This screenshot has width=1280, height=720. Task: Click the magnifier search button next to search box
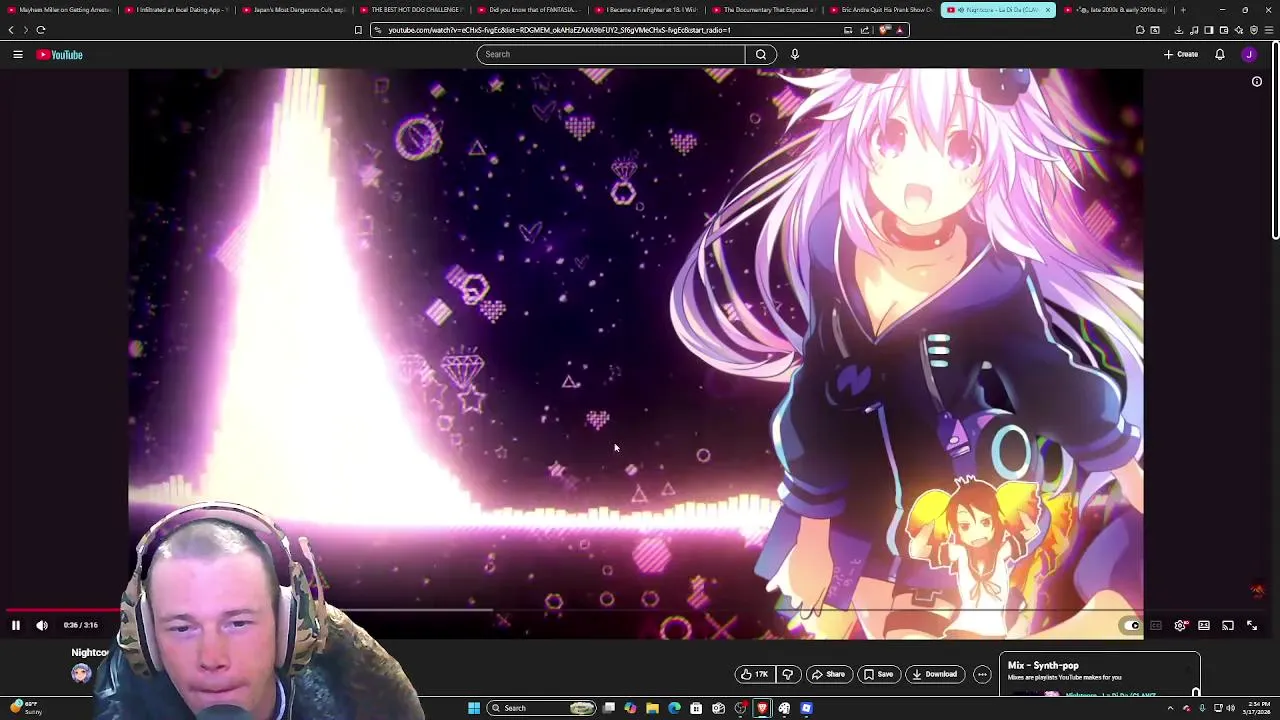click(x=761, y=54)
